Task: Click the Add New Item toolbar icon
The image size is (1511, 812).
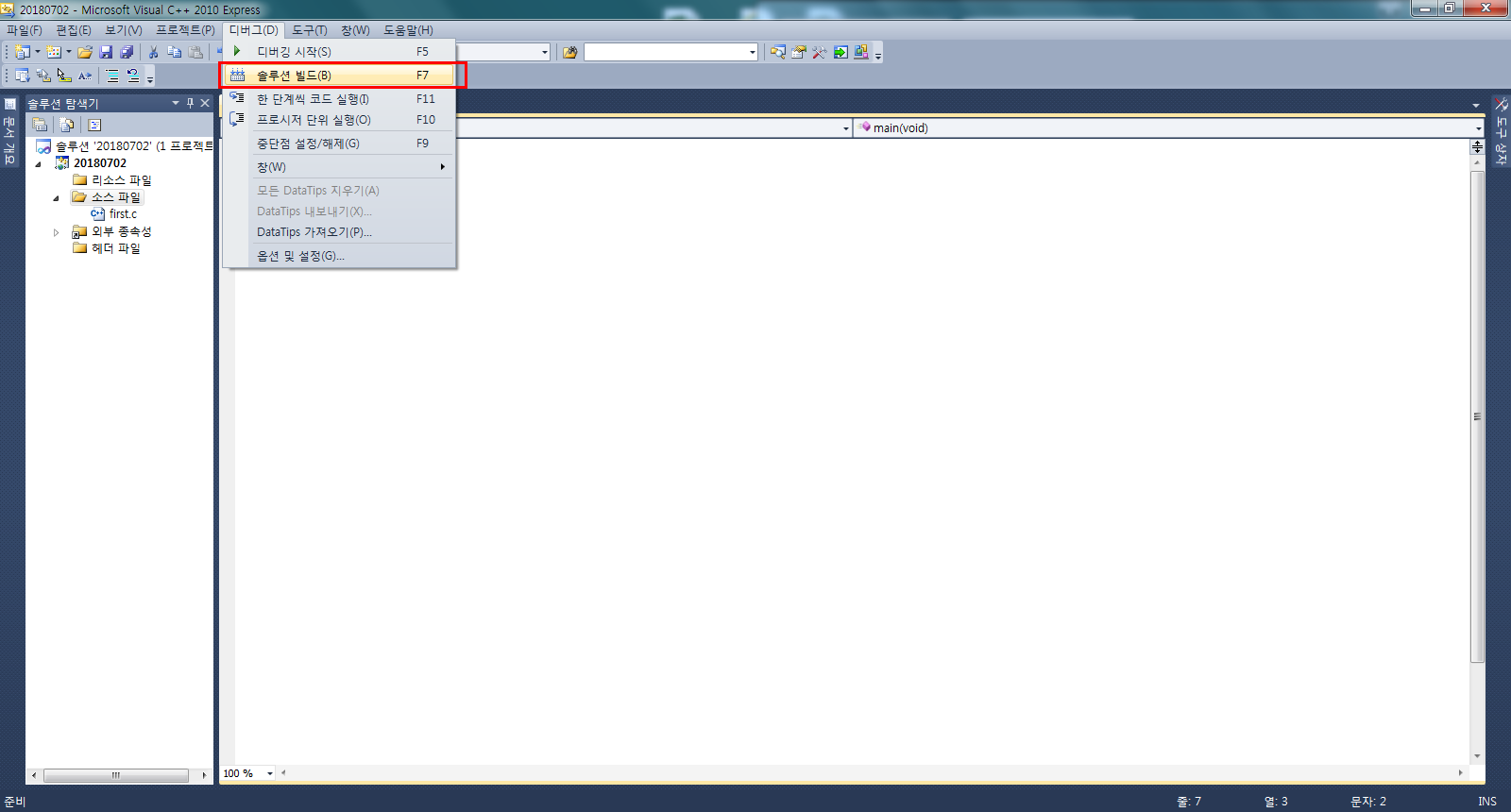Action: (54, 52)
